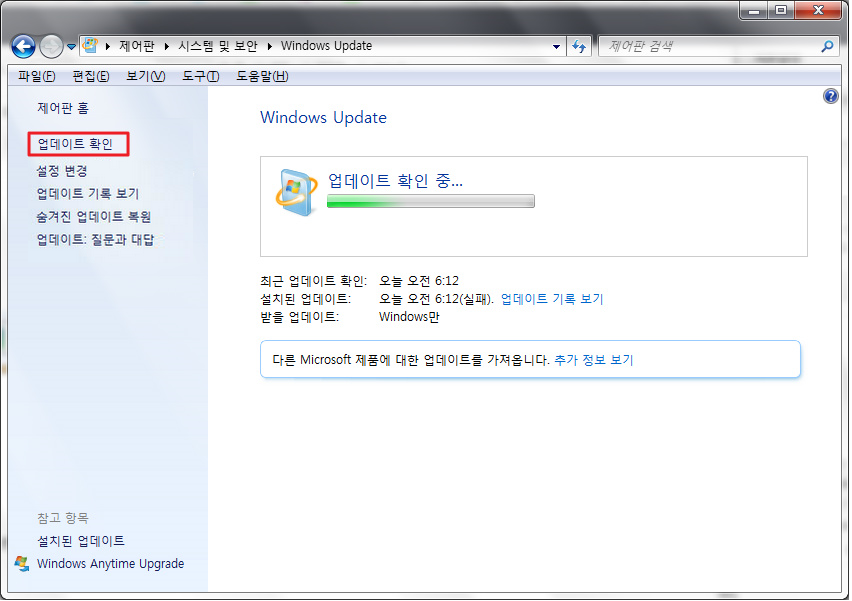Open recent pages dropdown next to navigation arrows
The width and height of the screenshot is (852, 601).
(72, 47)
